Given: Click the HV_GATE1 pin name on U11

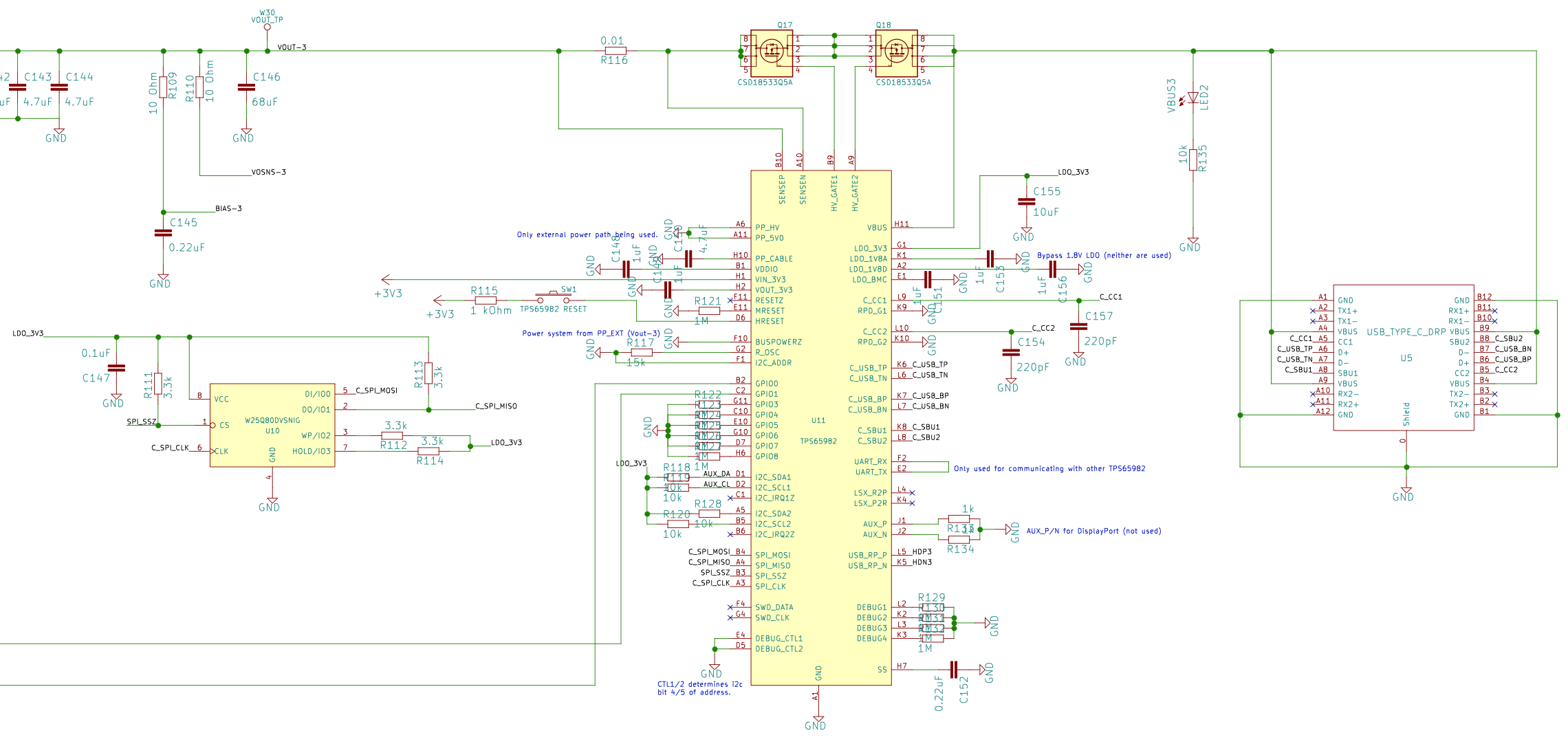Looking at the screenshot, I should coord(834,193).
